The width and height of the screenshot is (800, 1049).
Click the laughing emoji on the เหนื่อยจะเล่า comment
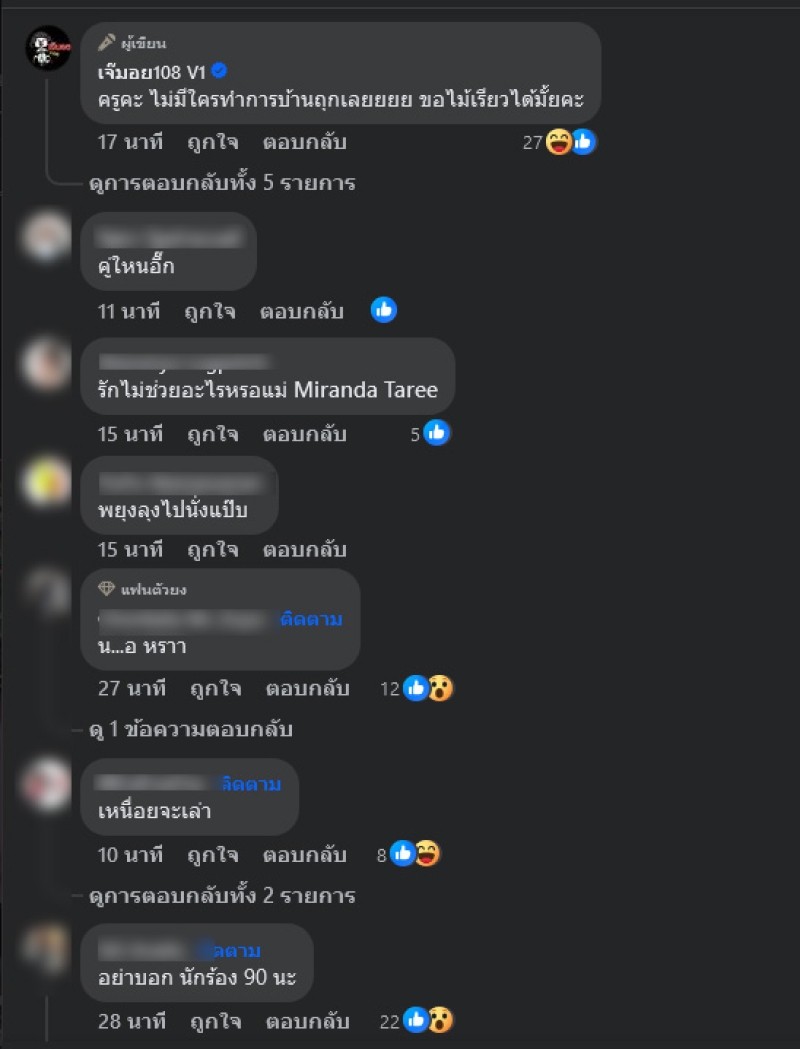tap(427, 854)
